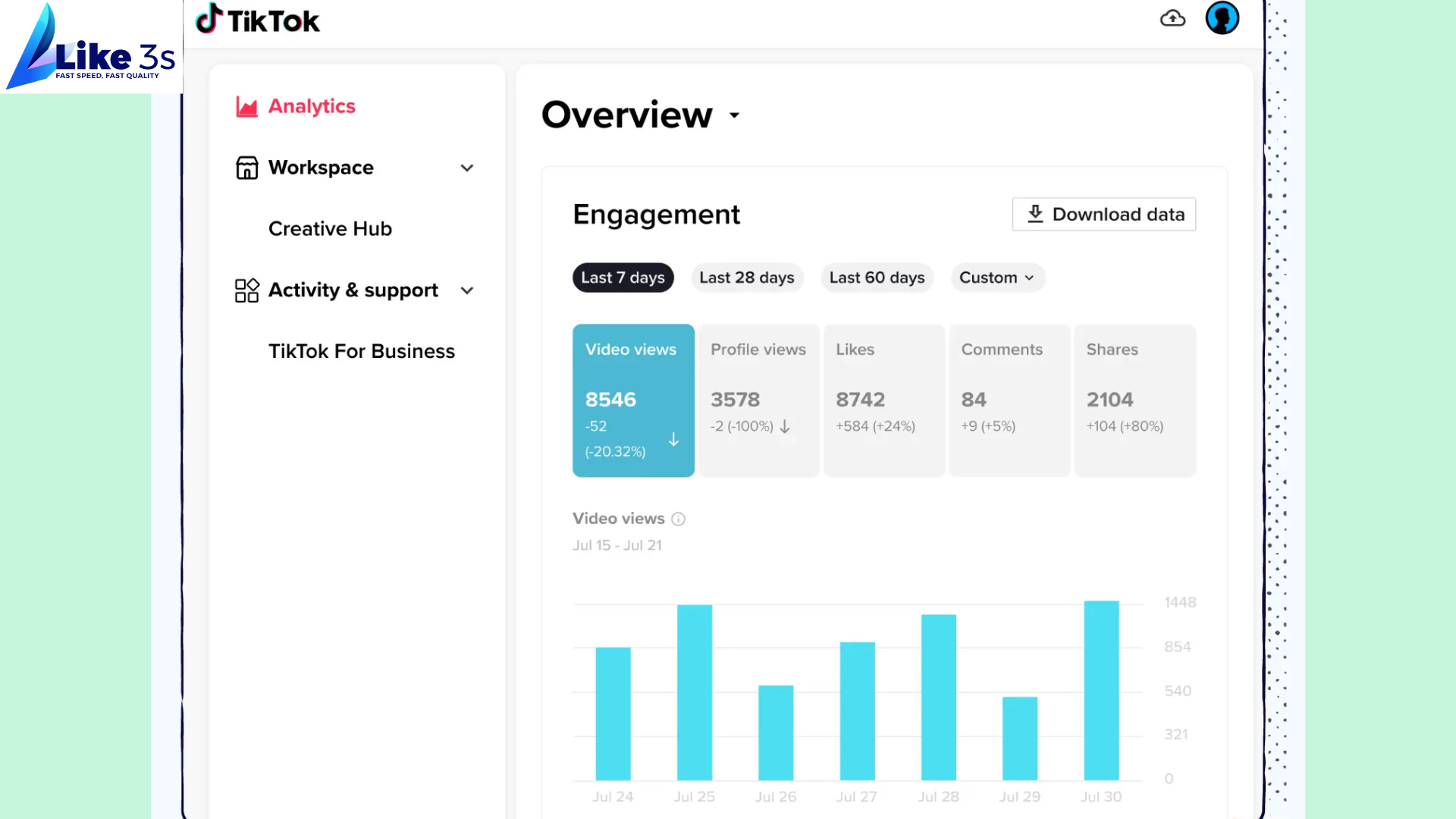The height and width of the screenshot is (819, 1456).
Task: Select Last 60 days range
Action: [877, 278]
